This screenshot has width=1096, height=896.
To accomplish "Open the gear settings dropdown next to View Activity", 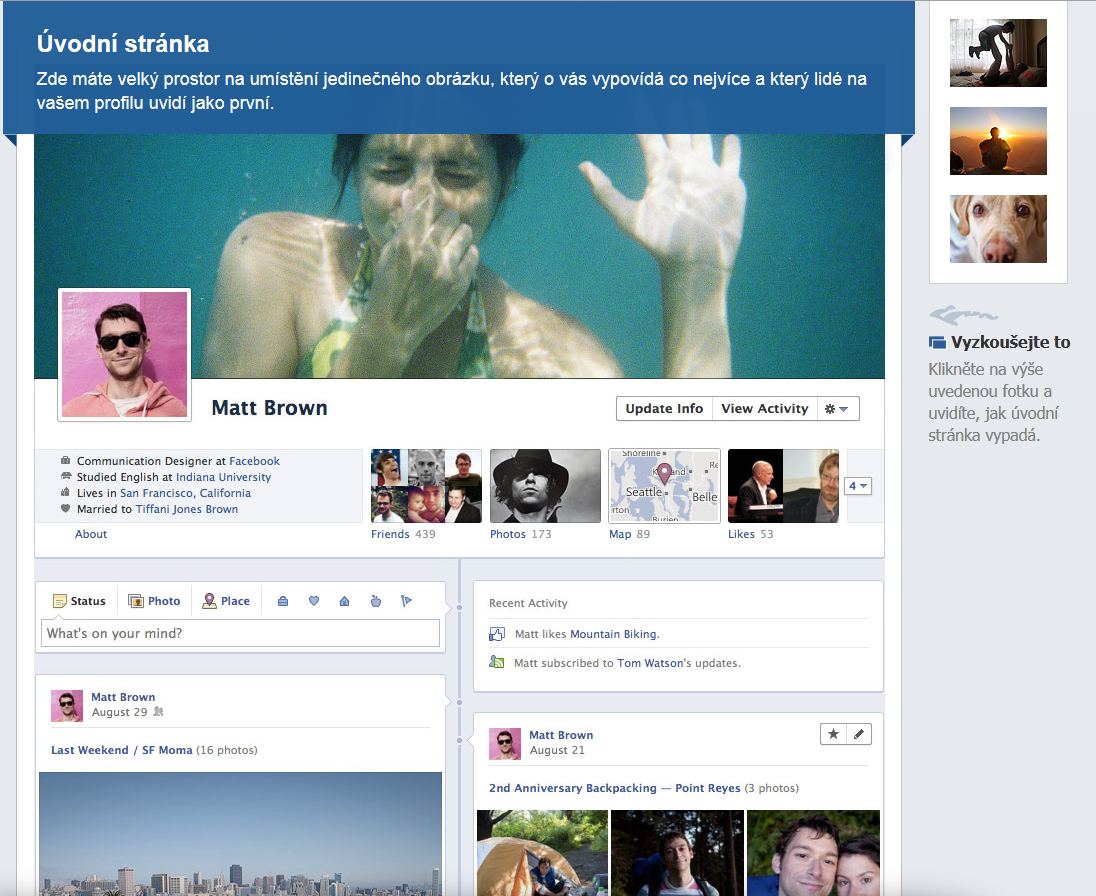I will pos(838,408).
